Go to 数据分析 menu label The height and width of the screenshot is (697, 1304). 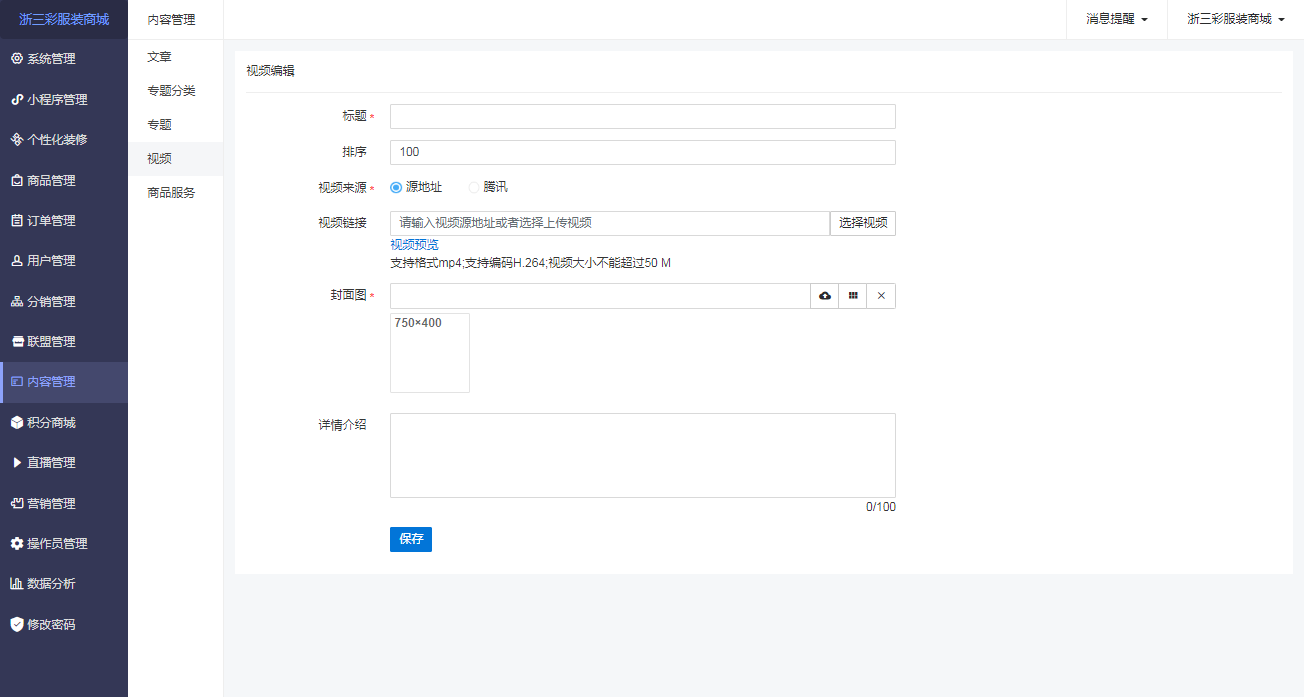point(51,584)
